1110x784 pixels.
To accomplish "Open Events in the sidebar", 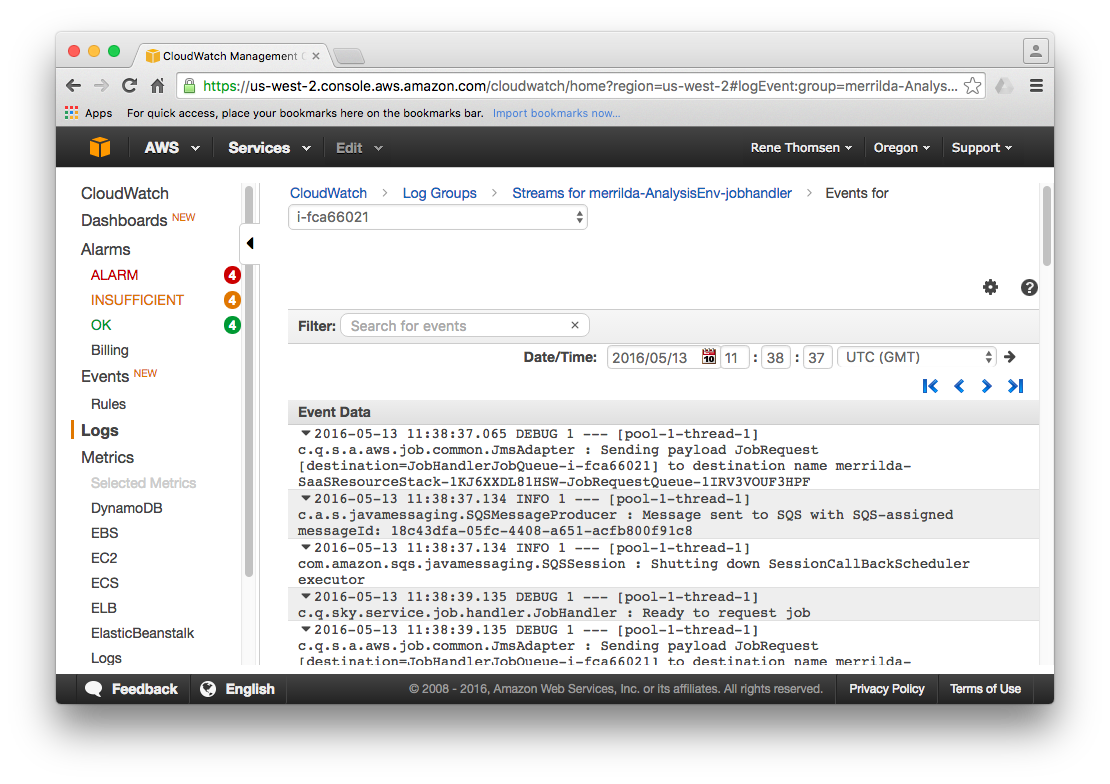I will point(105,376).
